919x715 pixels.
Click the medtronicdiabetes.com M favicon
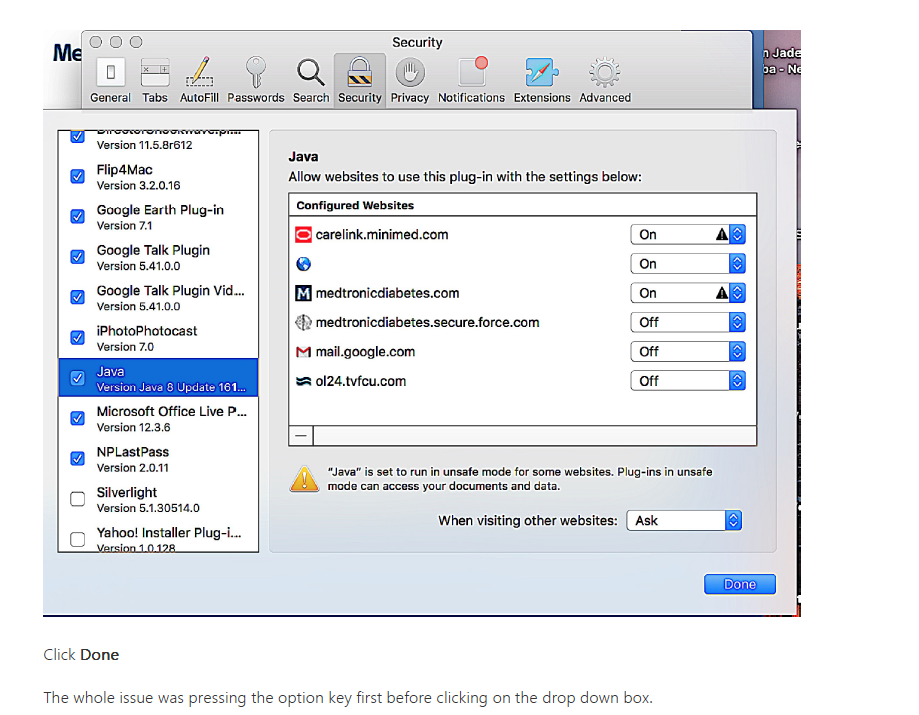[303, 293]
